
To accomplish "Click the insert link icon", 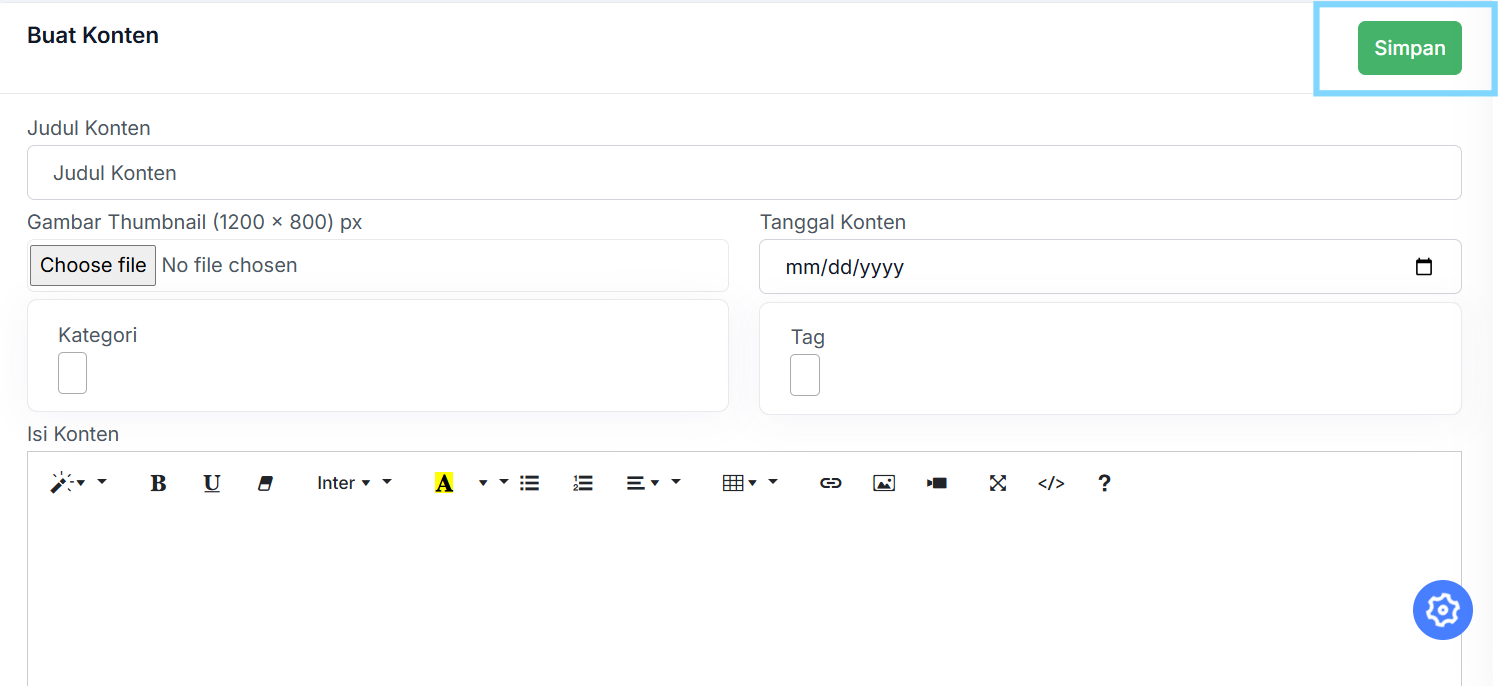I will (830, 483).
